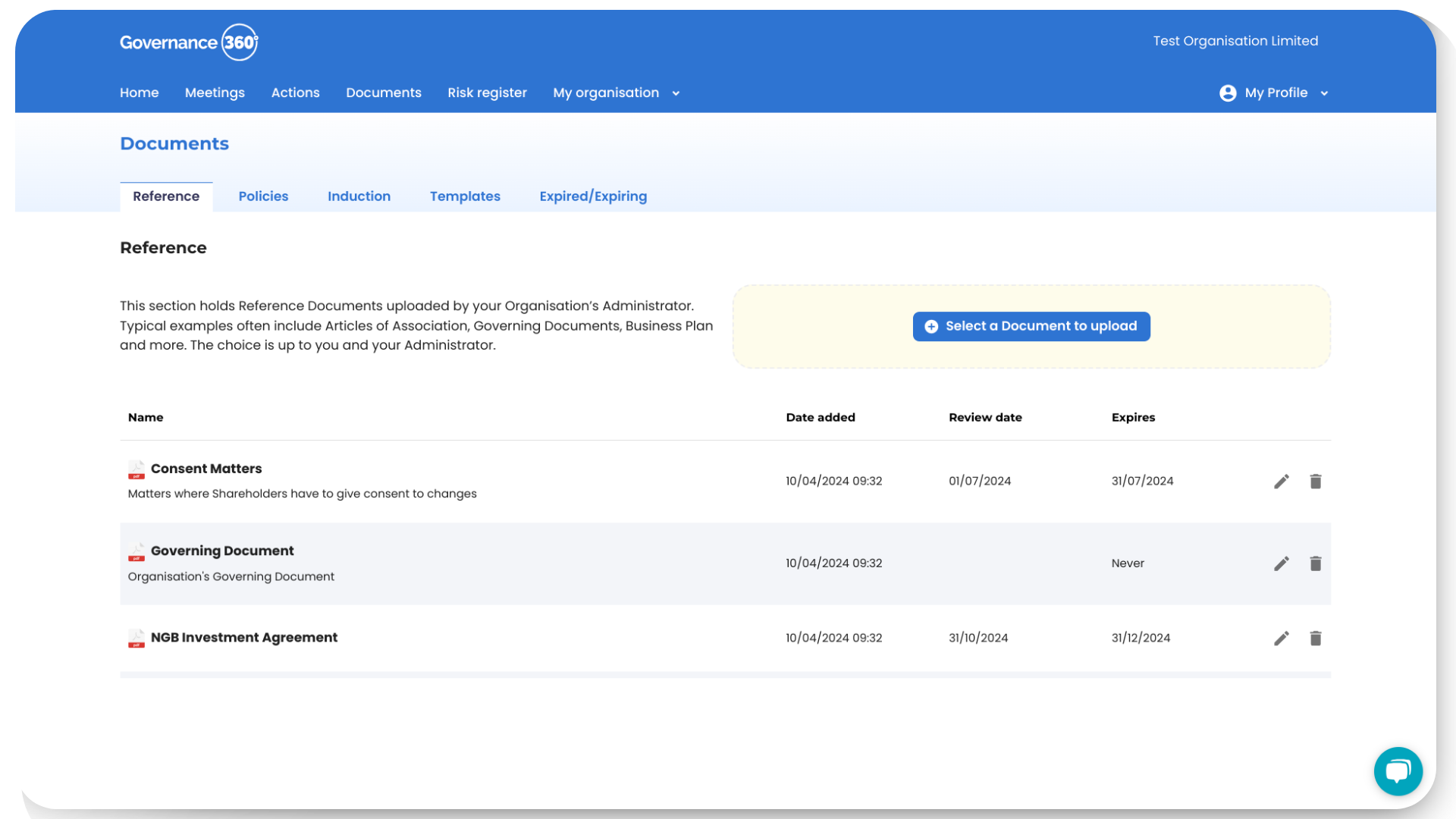Delete the Consent Matters document
This screenshot has width=1456, height=819.
coord(1316,482)
